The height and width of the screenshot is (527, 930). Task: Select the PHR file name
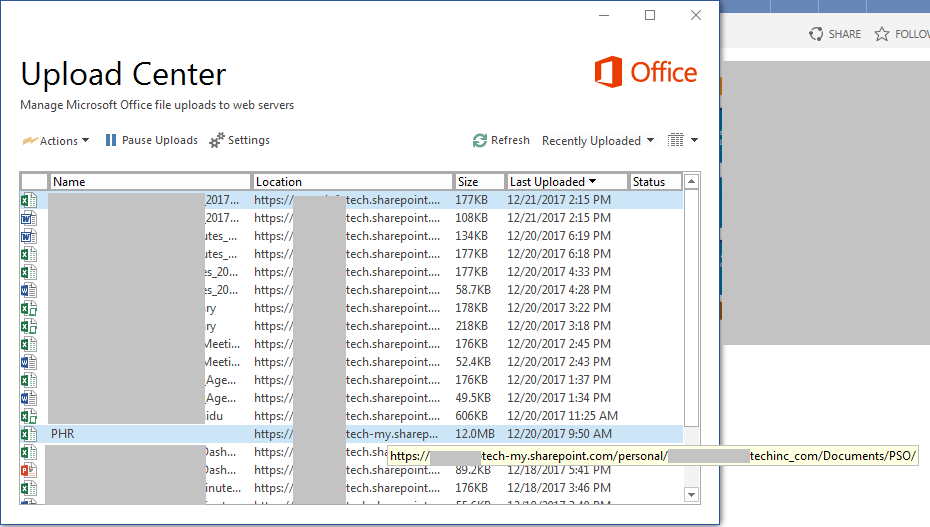click(63, 434)
